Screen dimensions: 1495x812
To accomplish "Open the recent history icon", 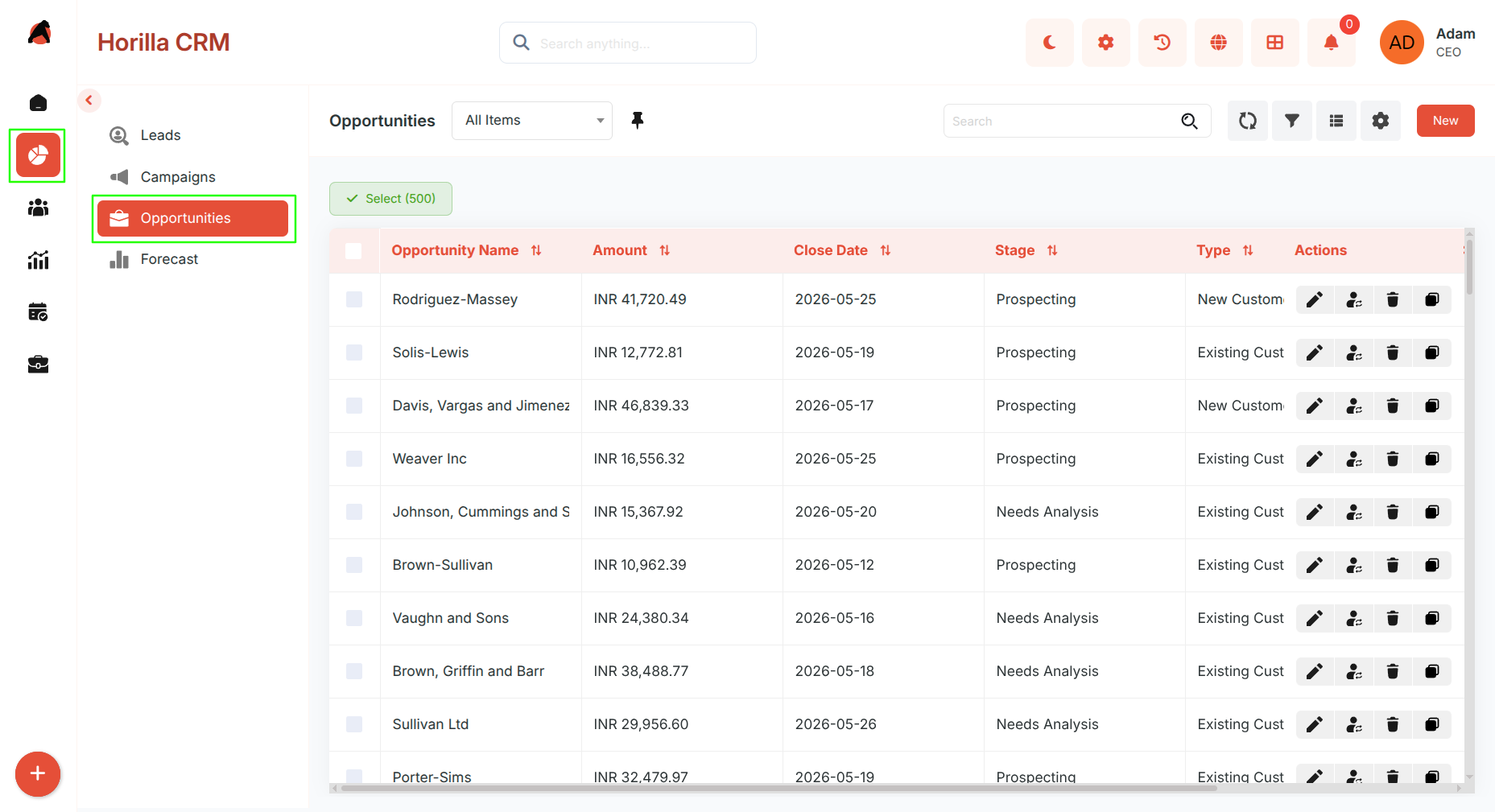I will [x=1162, y=43].
